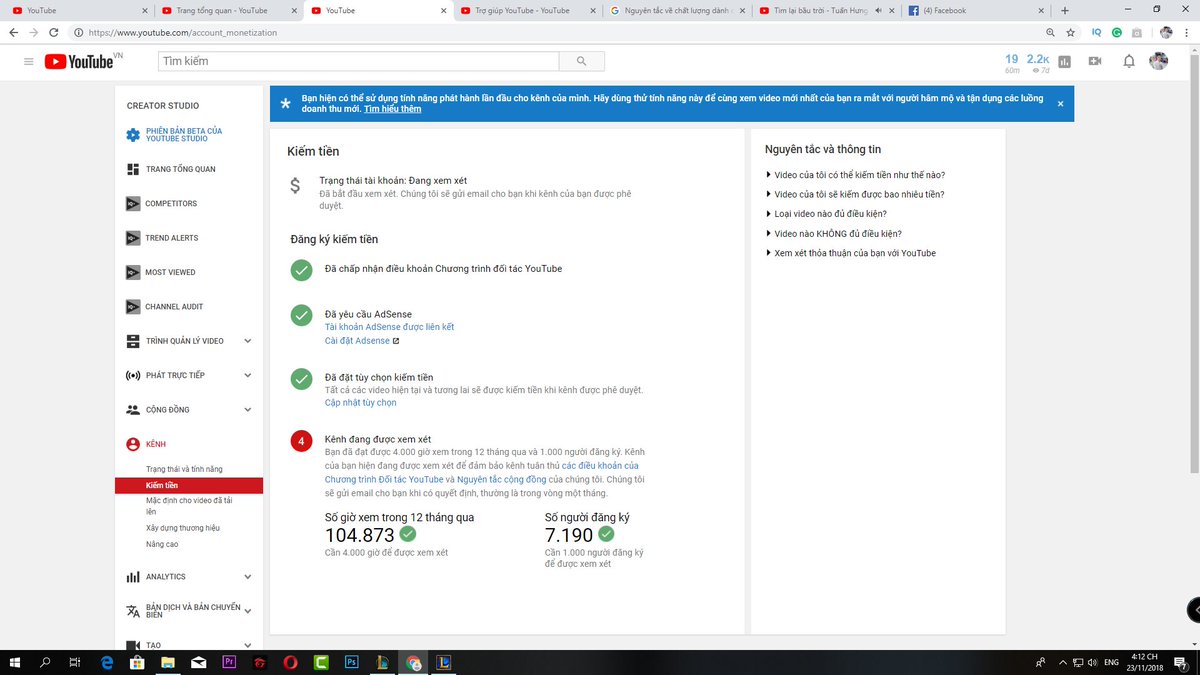Mute the Tìm lại bầu trời tab's speaker icon
This screenshot has height=675, width=1200.
tap(878, 10)
